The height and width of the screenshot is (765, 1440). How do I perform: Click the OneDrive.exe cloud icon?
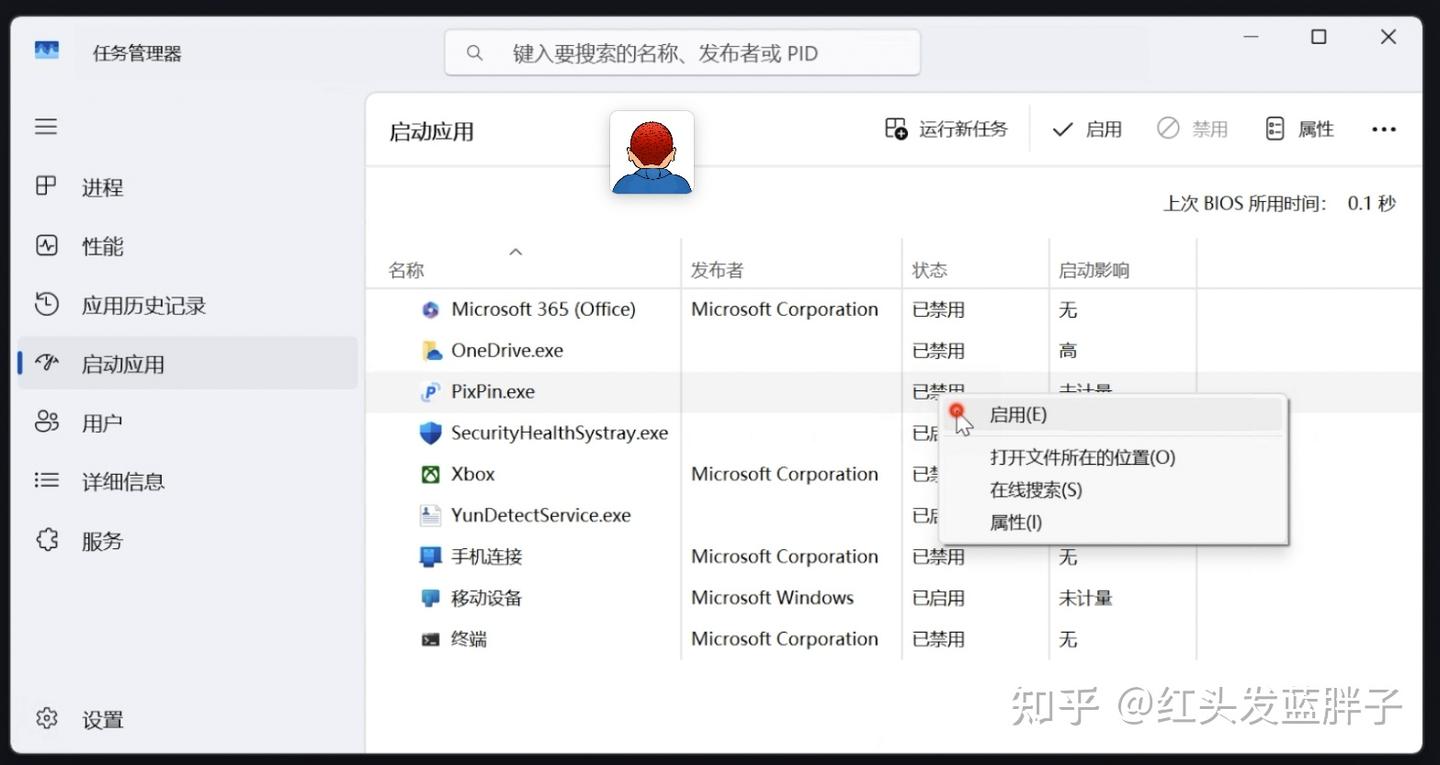[x=430, y=351]
